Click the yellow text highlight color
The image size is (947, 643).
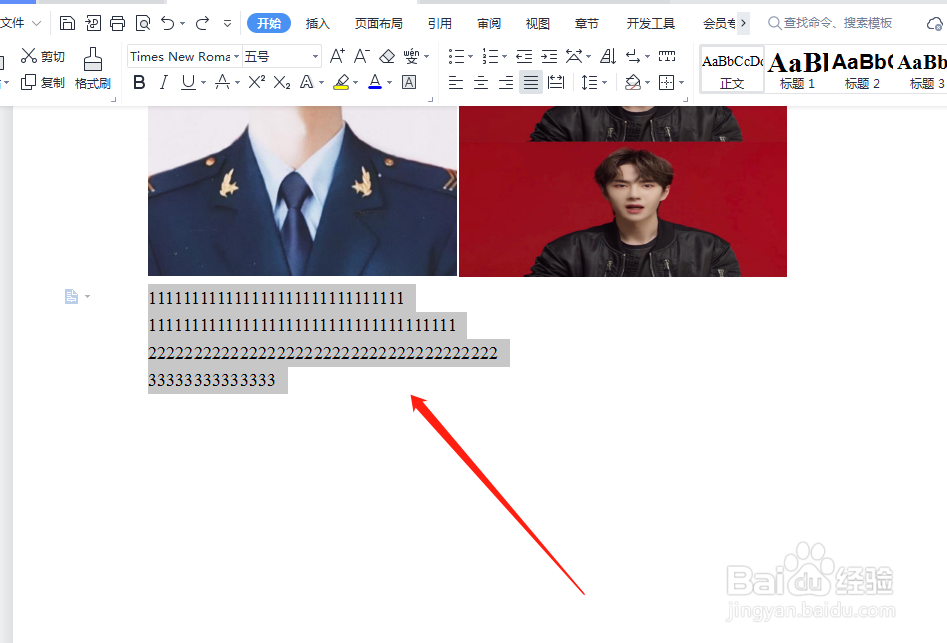341,82
